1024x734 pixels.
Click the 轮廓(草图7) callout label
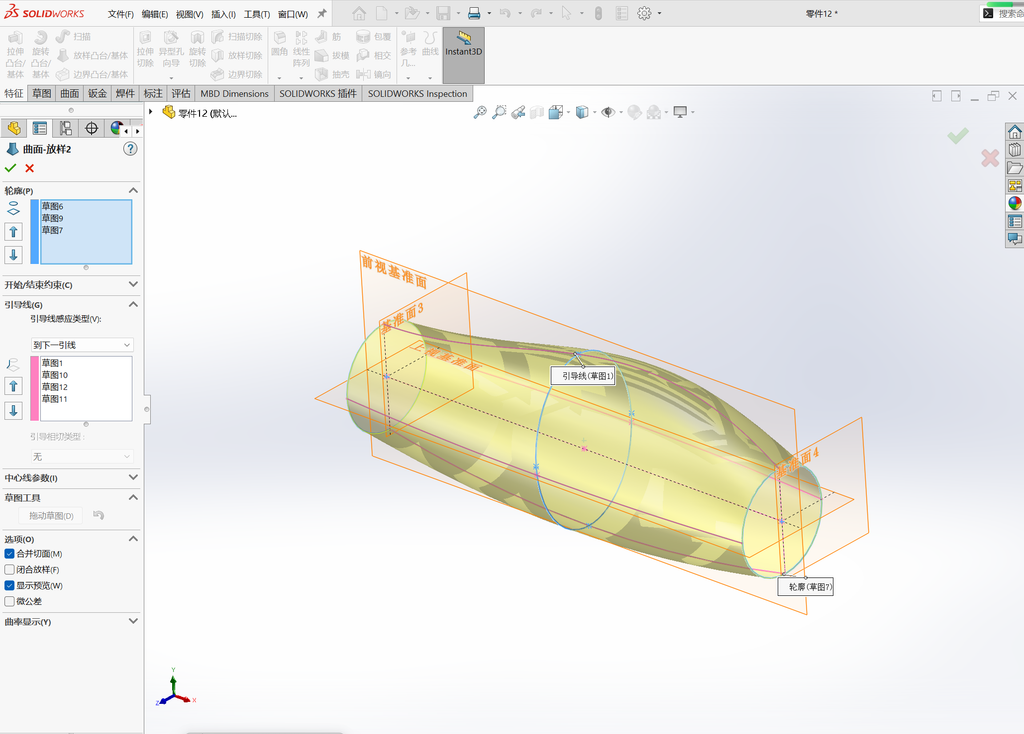(x=805, y=586)
